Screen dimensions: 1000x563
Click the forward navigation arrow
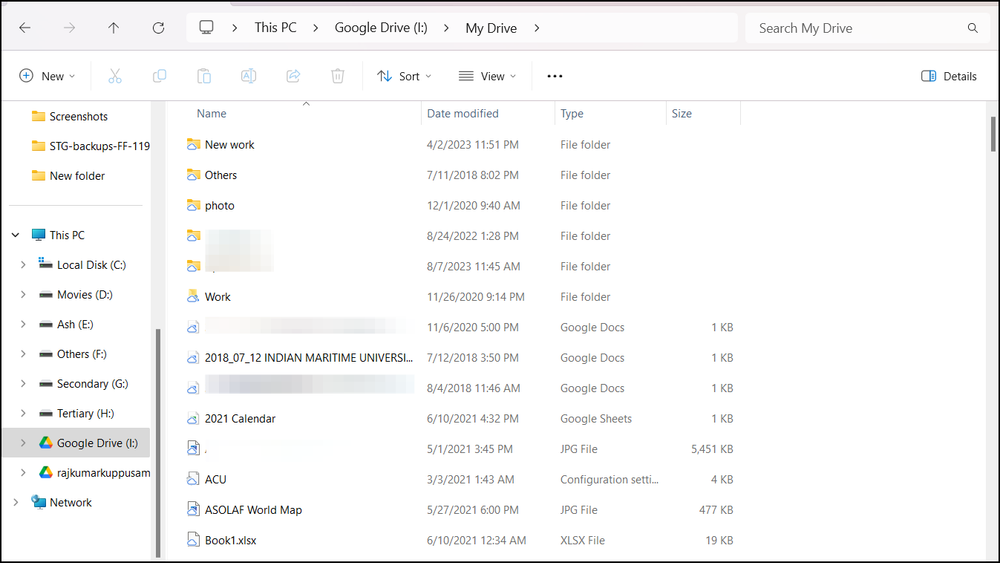click(x=69, y=28)
